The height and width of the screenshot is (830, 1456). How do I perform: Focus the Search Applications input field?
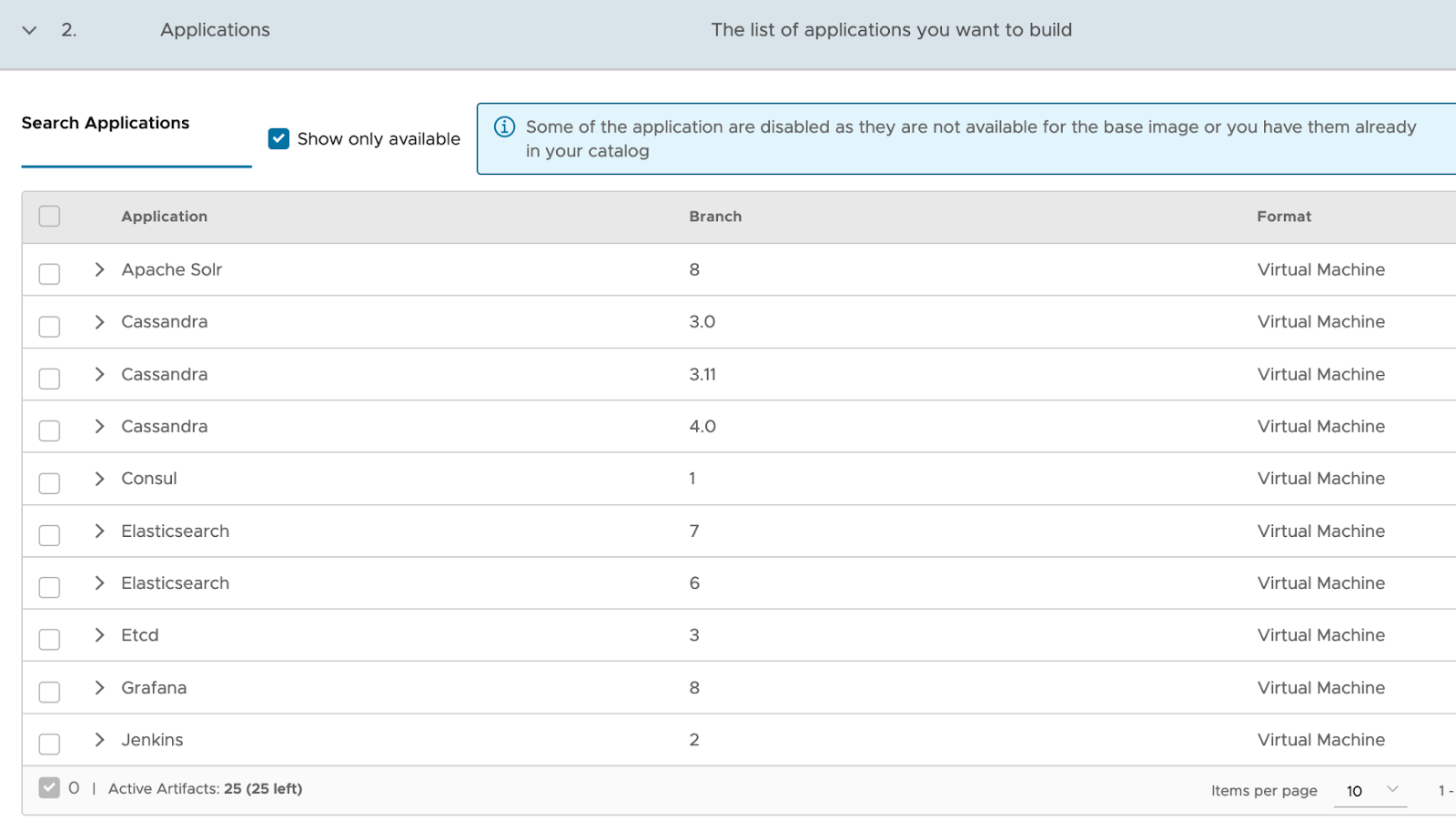point(136,150)
